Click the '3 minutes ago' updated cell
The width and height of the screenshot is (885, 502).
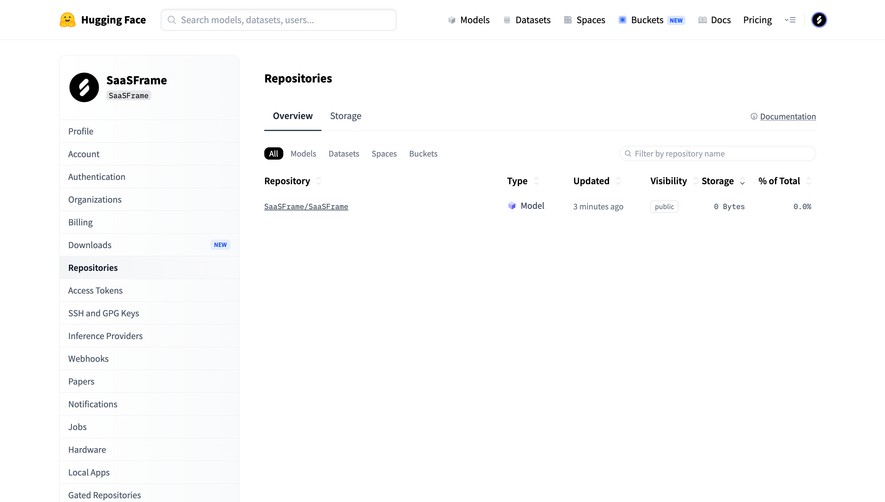coord(598,207)
